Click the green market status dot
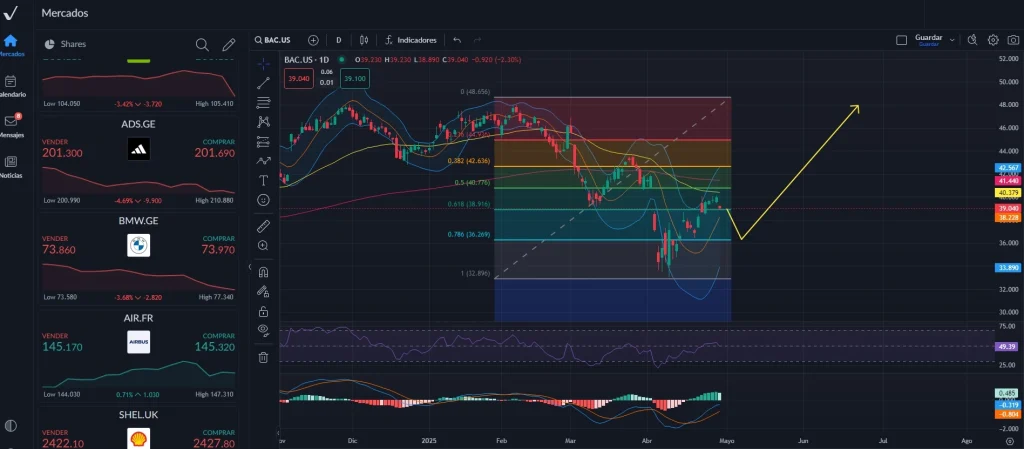The height and width of the screenshot is (449, 1024). (341, 59)
